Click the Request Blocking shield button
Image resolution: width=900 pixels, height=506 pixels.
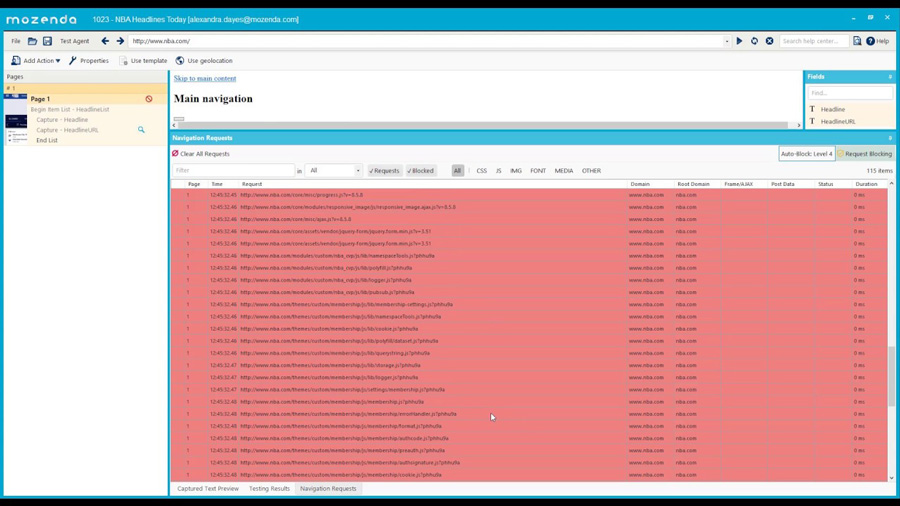(864, 154)
